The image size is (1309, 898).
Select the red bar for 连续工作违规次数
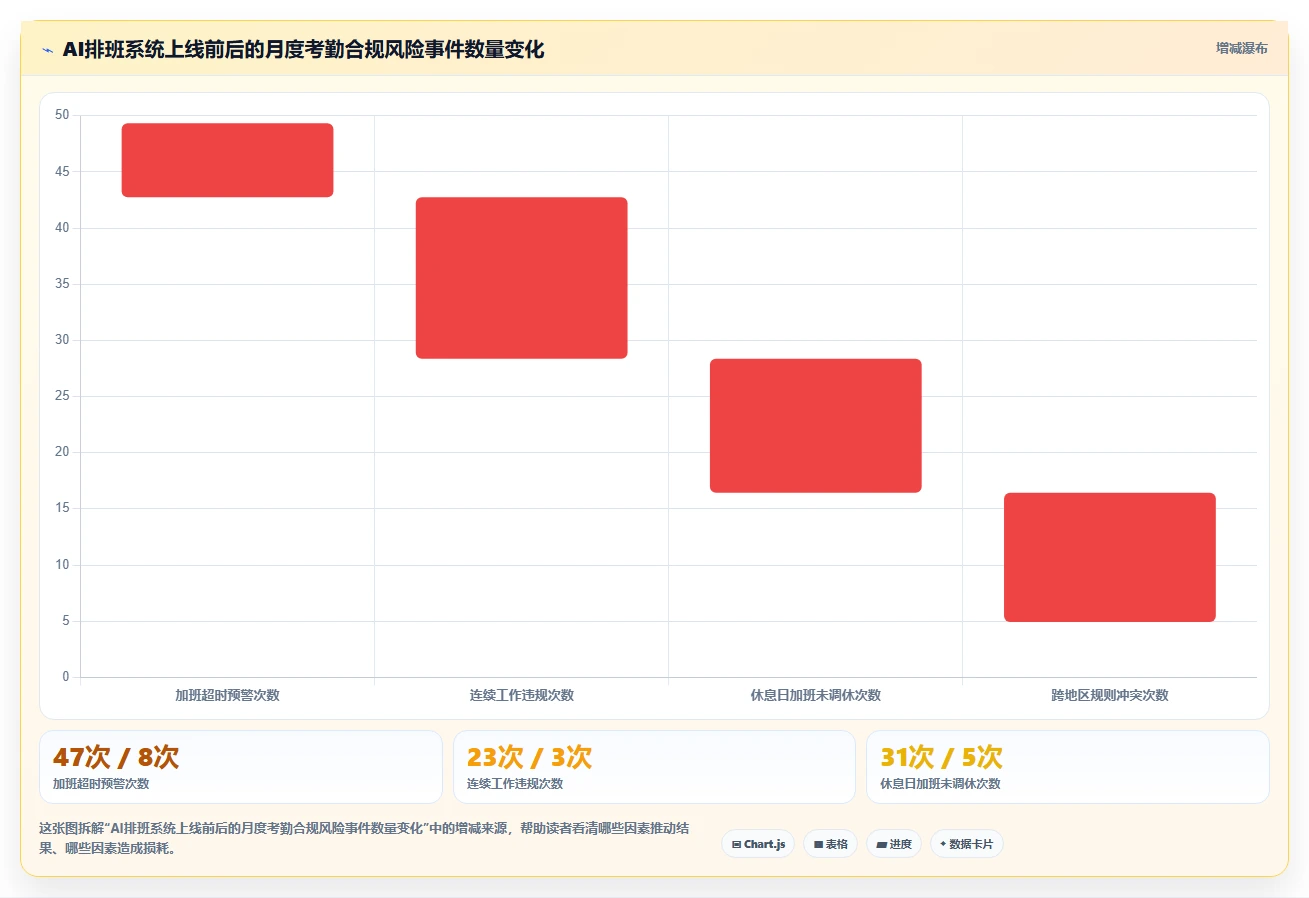(521, 278)
